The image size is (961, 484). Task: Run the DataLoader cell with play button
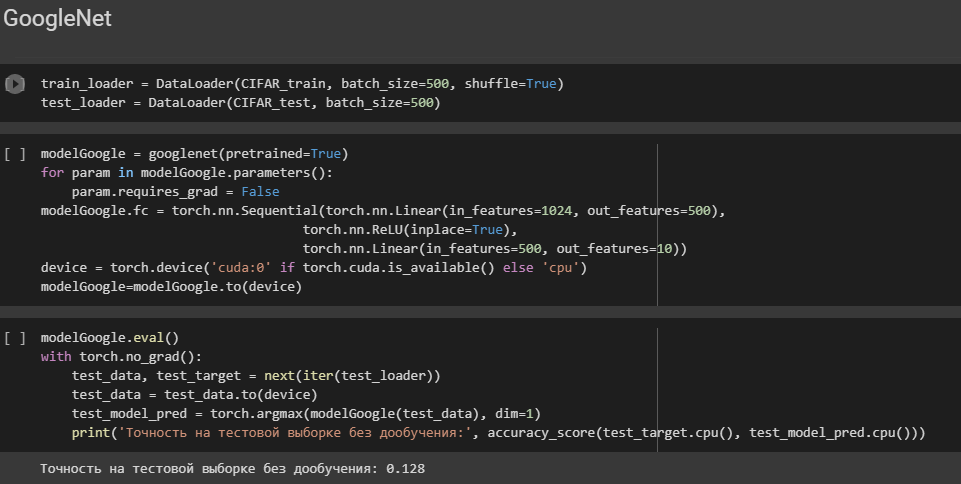click(x=15, y=84)
